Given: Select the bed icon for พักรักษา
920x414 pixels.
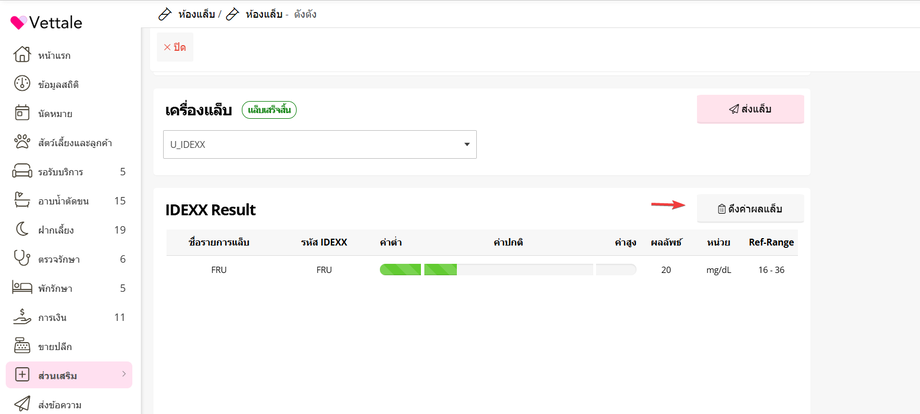Looking at the screenshot, I should point(22,288).
